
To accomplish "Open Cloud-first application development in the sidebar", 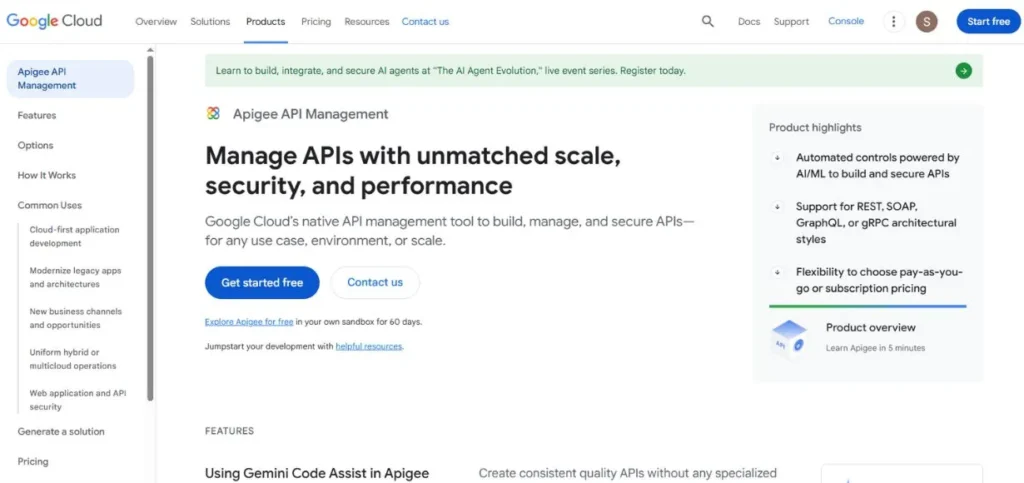I will pos(74,236).
